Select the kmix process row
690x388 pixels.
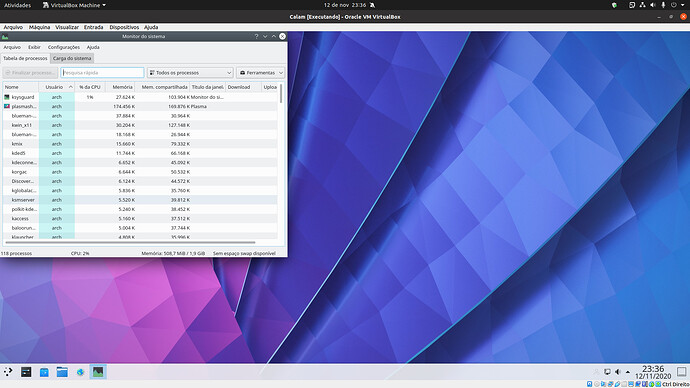(x=140, y=144)
